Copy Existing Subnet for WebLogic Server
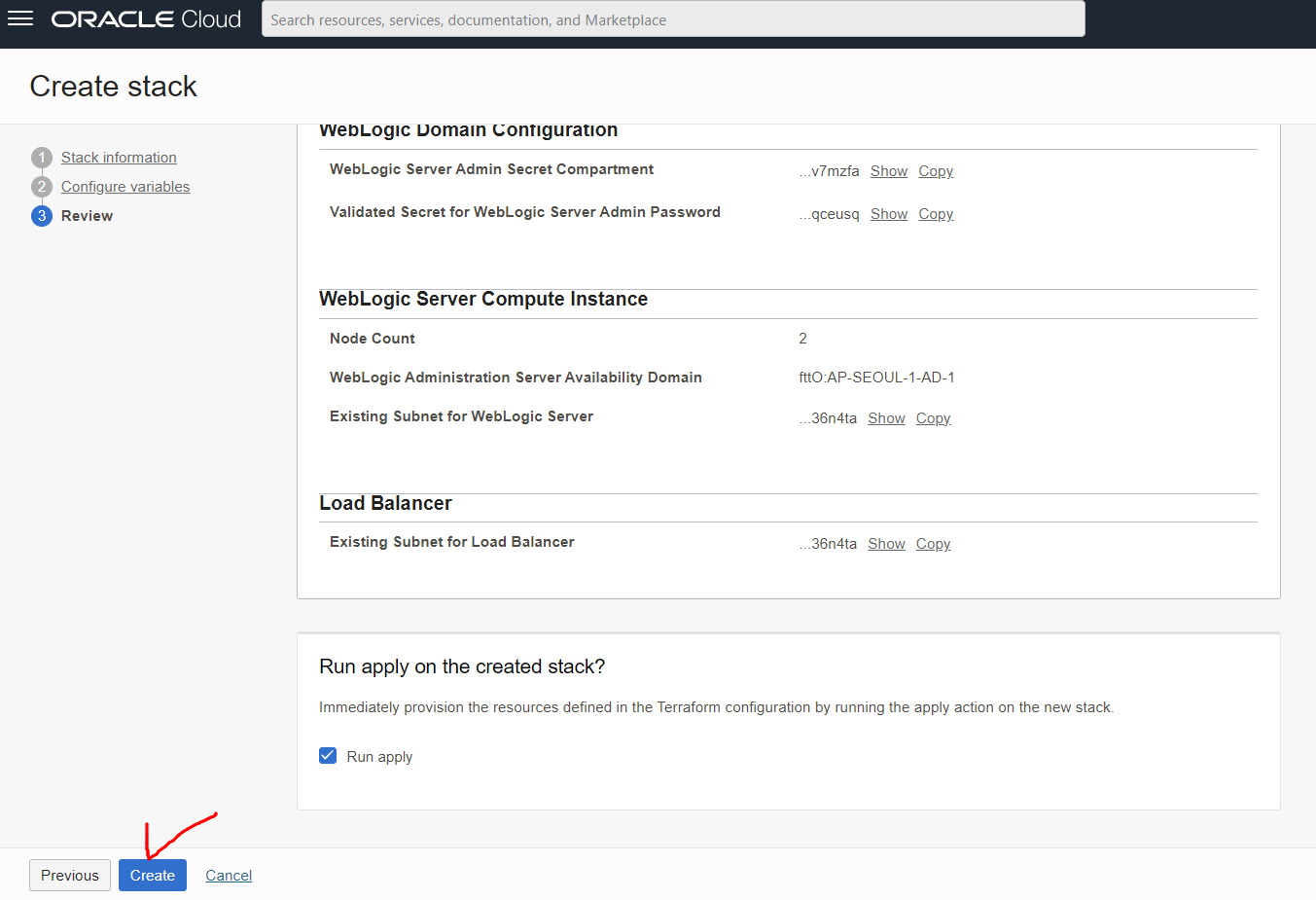 tap(933, 418)
